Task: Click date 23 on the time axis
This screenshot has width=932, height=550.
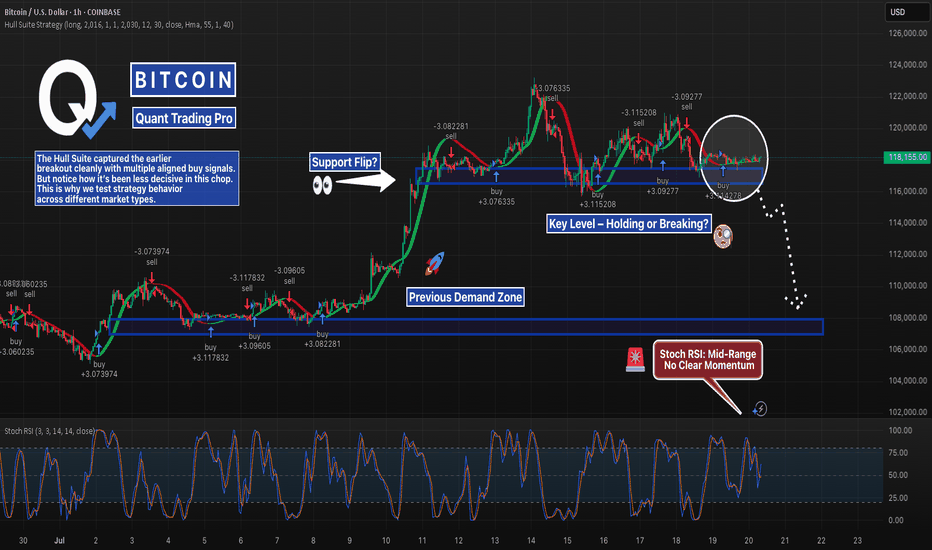Action: point(858,540)
